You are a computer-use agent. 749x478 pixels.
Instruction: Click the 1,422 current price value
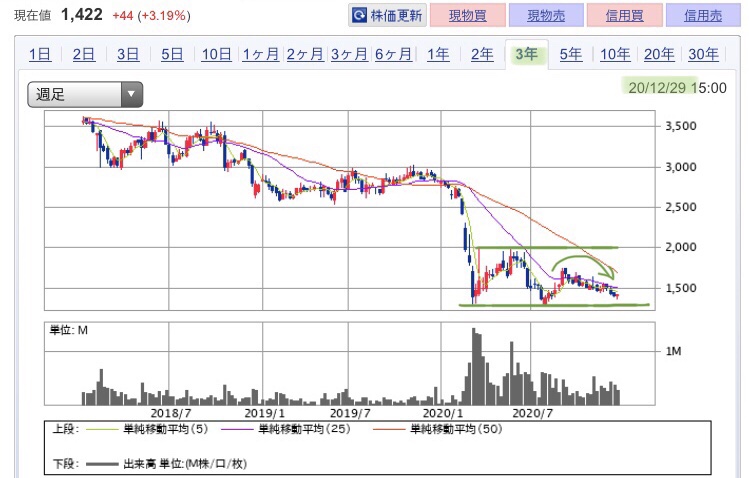[82, 14]
